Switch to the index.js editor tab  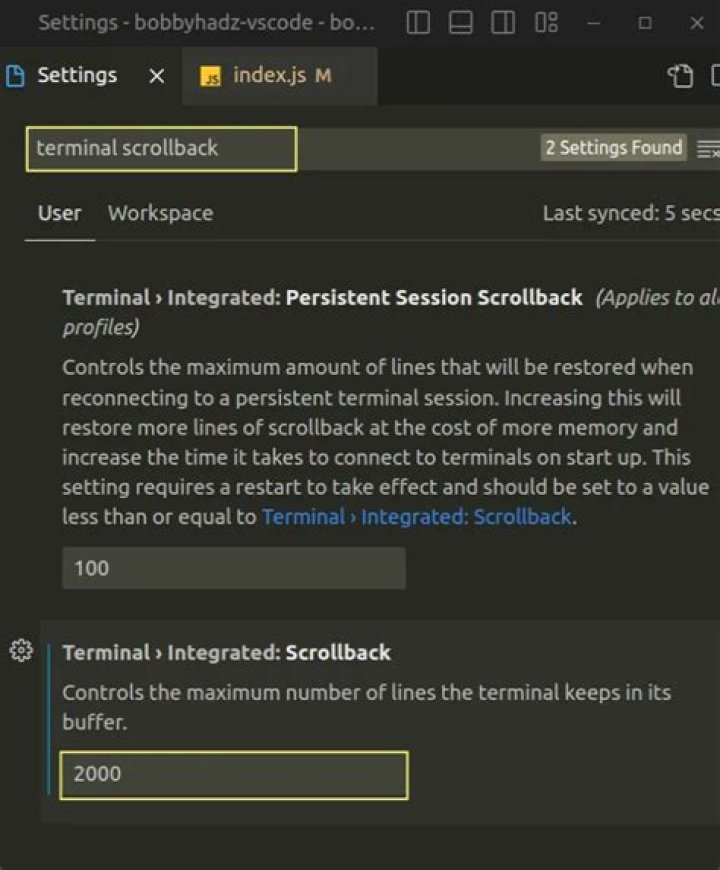pyautogui.click(x=280, y=75)
